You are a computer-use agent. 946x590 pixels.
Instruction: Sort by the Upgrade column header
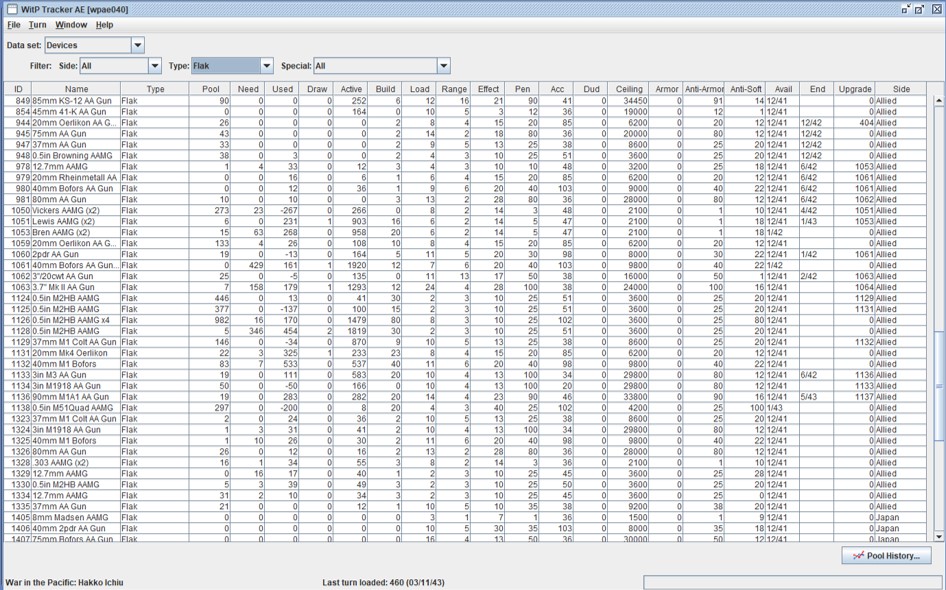(x=855, y=89)
